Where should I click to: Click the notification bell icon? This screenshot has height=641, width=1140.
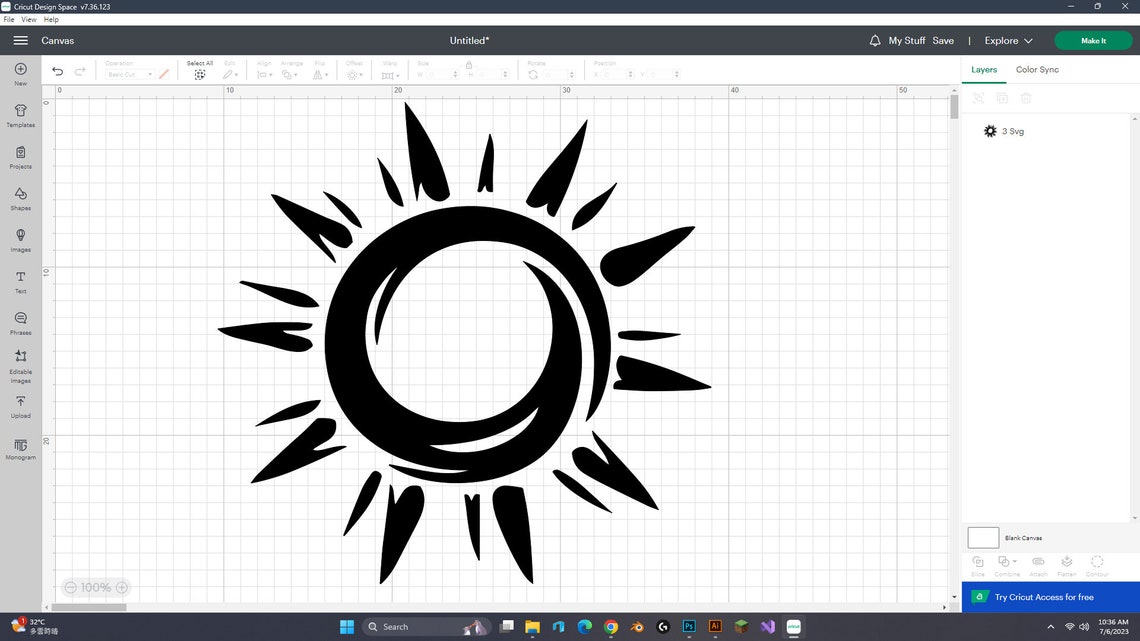pyautogui.click(x=874, y=40)
